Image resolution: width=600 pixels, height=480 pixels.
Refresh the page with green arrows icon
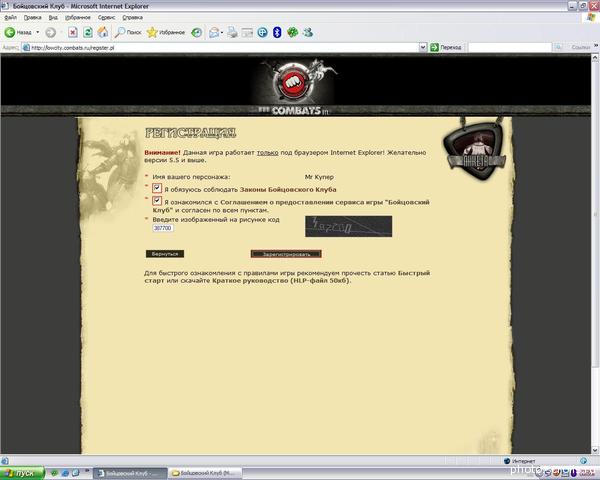(x=88, y=33)
